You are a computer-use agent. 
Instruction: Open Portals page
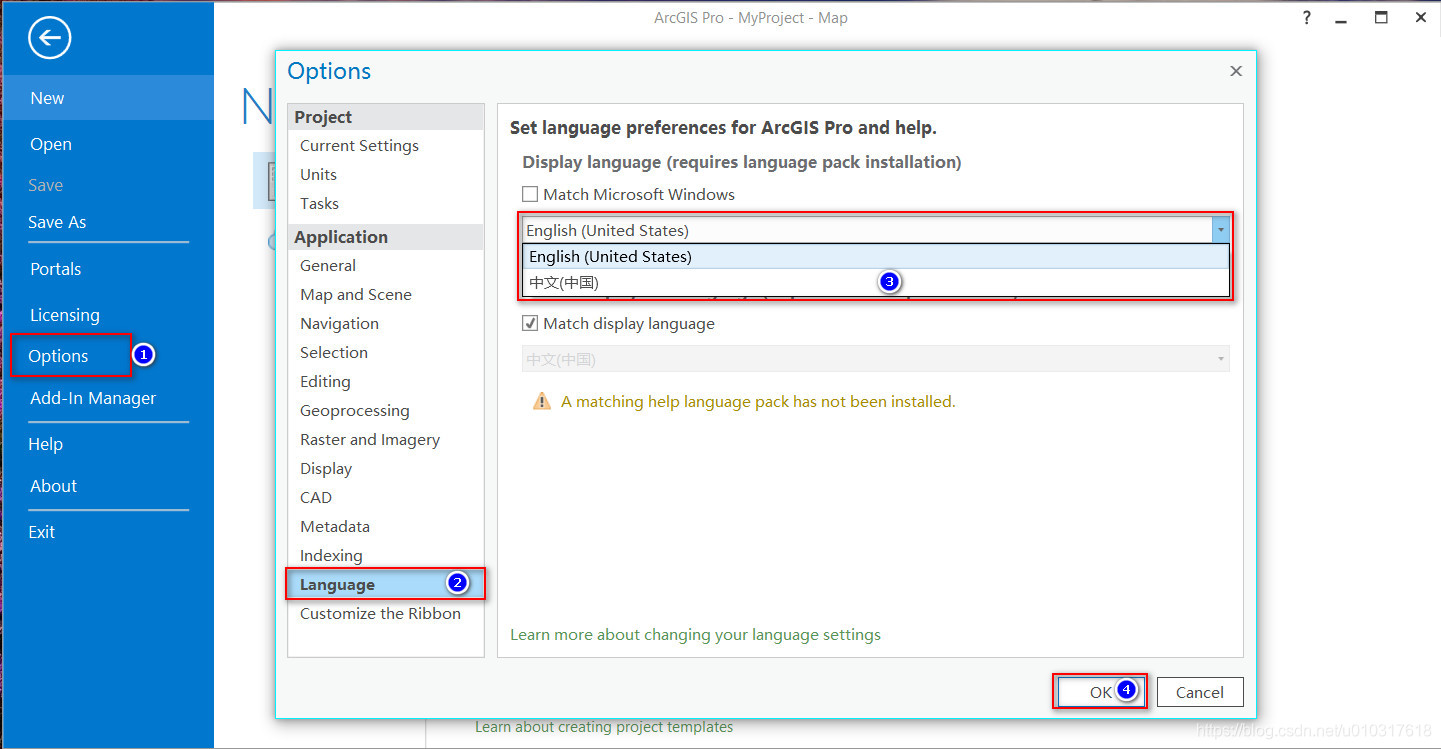point(56,269)
